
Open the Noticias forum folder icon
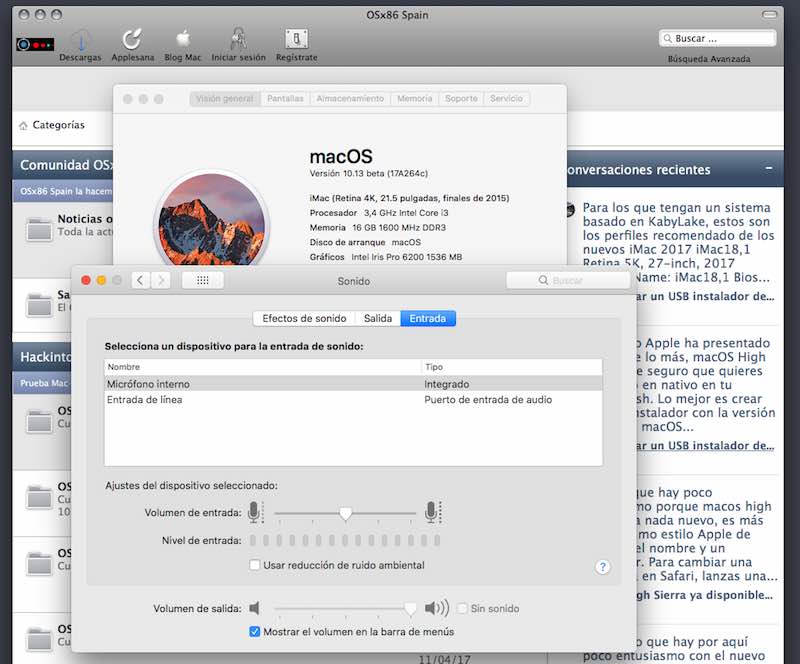point(39,229)
